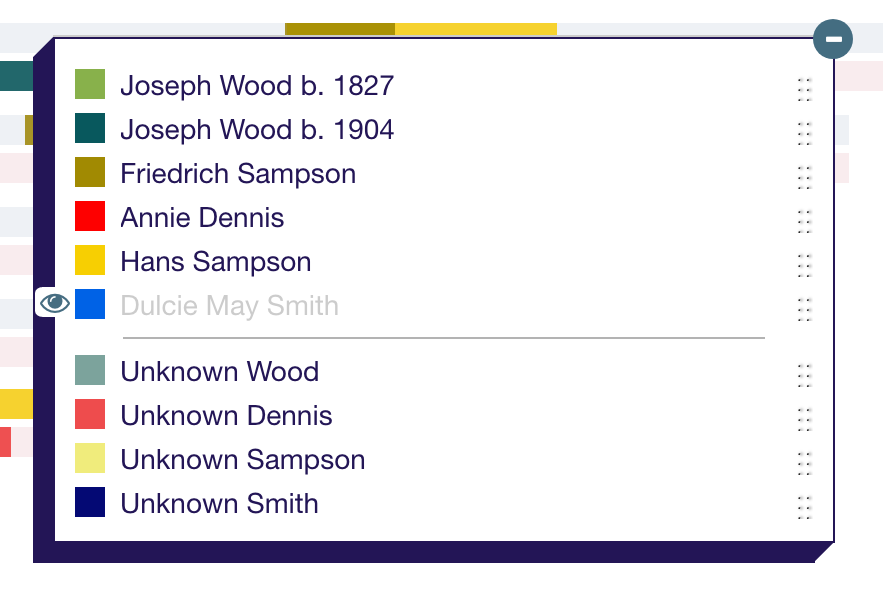
Task: Click drag handle for Unknown Wood
Action: pos(804,375)
